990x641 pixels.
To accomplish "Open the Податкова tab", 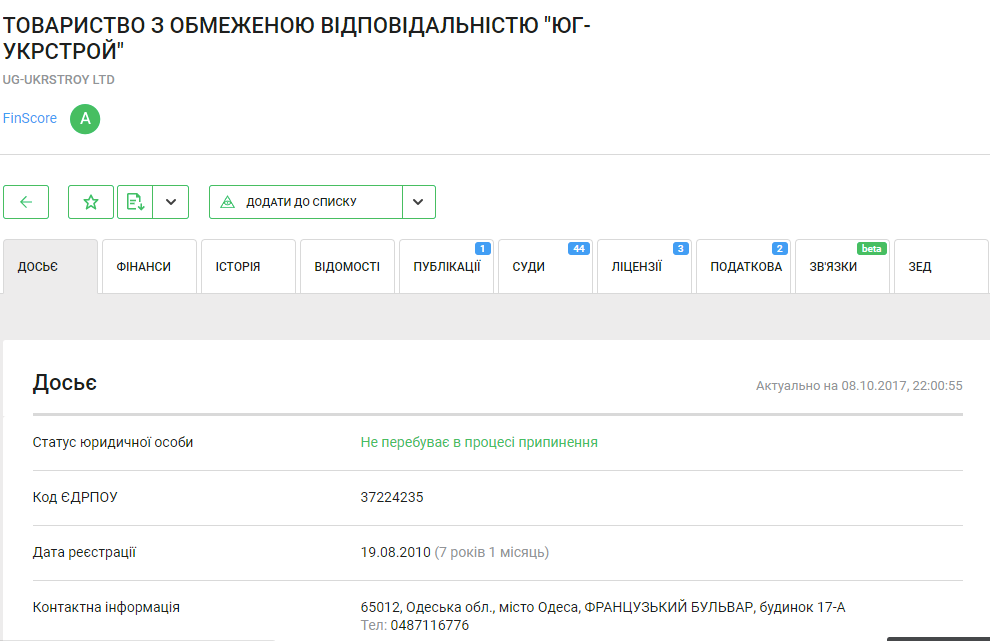I will (x=743, y=267).
